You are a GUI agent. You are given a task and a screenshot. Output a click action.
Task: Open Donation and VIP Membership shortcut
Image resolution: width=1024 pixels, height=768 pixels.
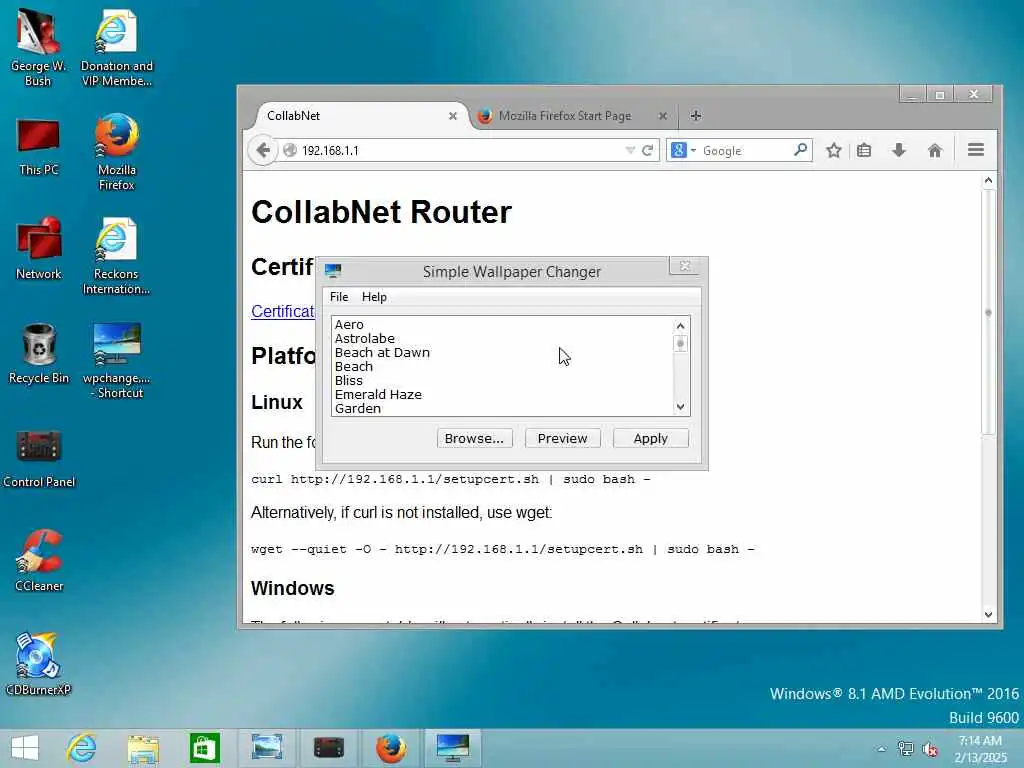click(x=116, y=48)
